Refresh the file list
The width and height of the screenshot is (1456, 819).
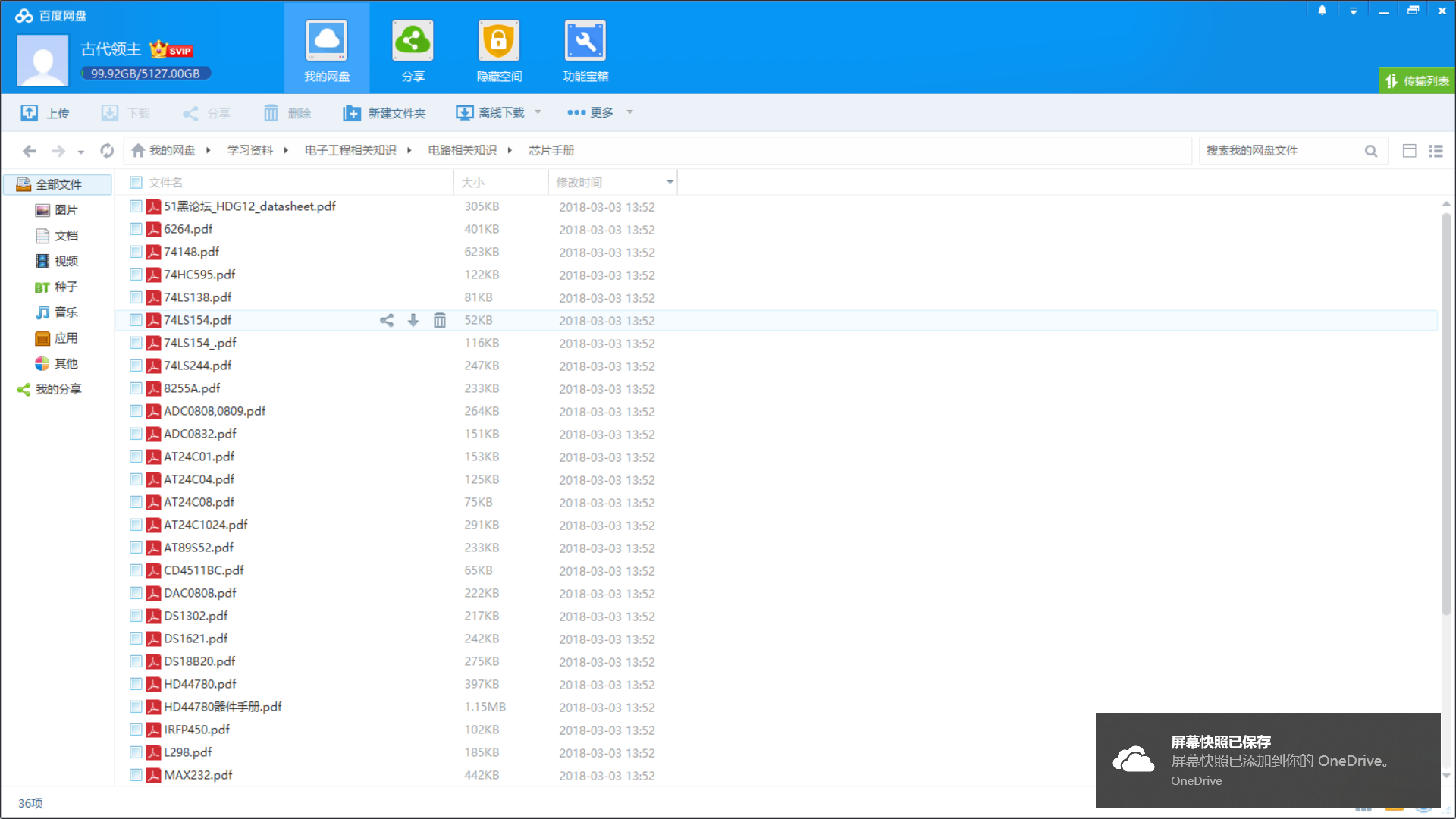[107, 151]
